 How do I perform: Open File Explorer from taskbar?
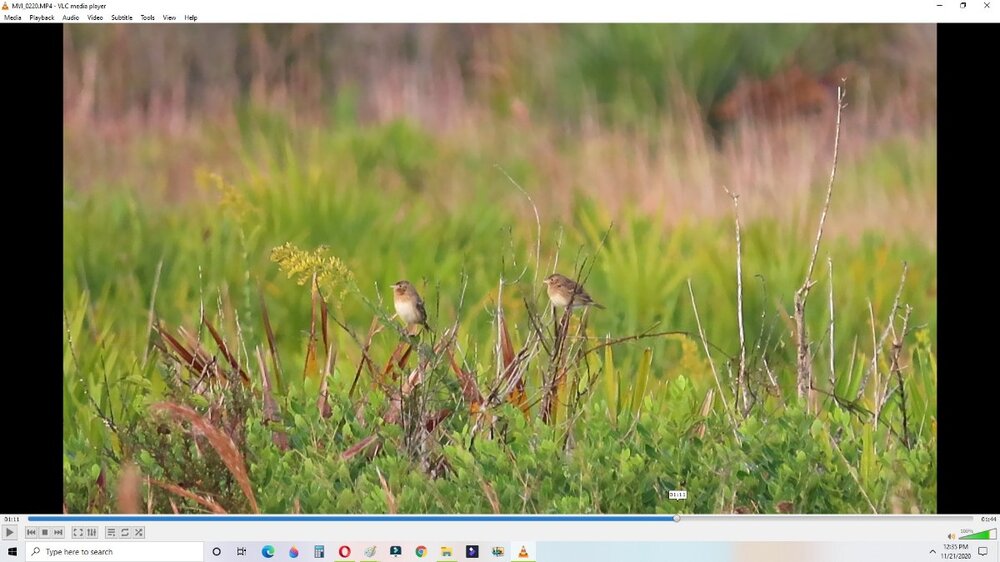click(x=446, y=552)
